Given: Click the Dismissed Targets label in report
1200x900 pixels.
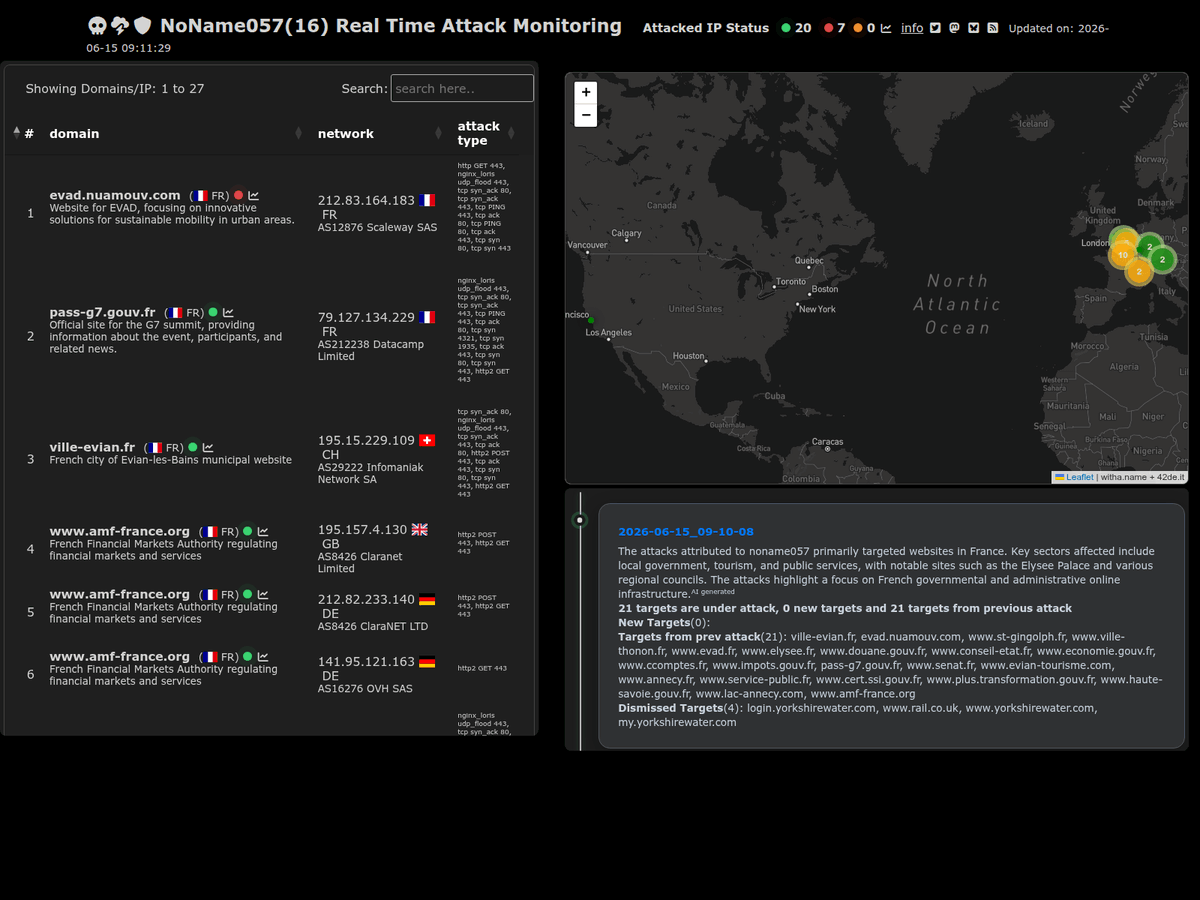Looking at the screenshot, I should point(670,708).
